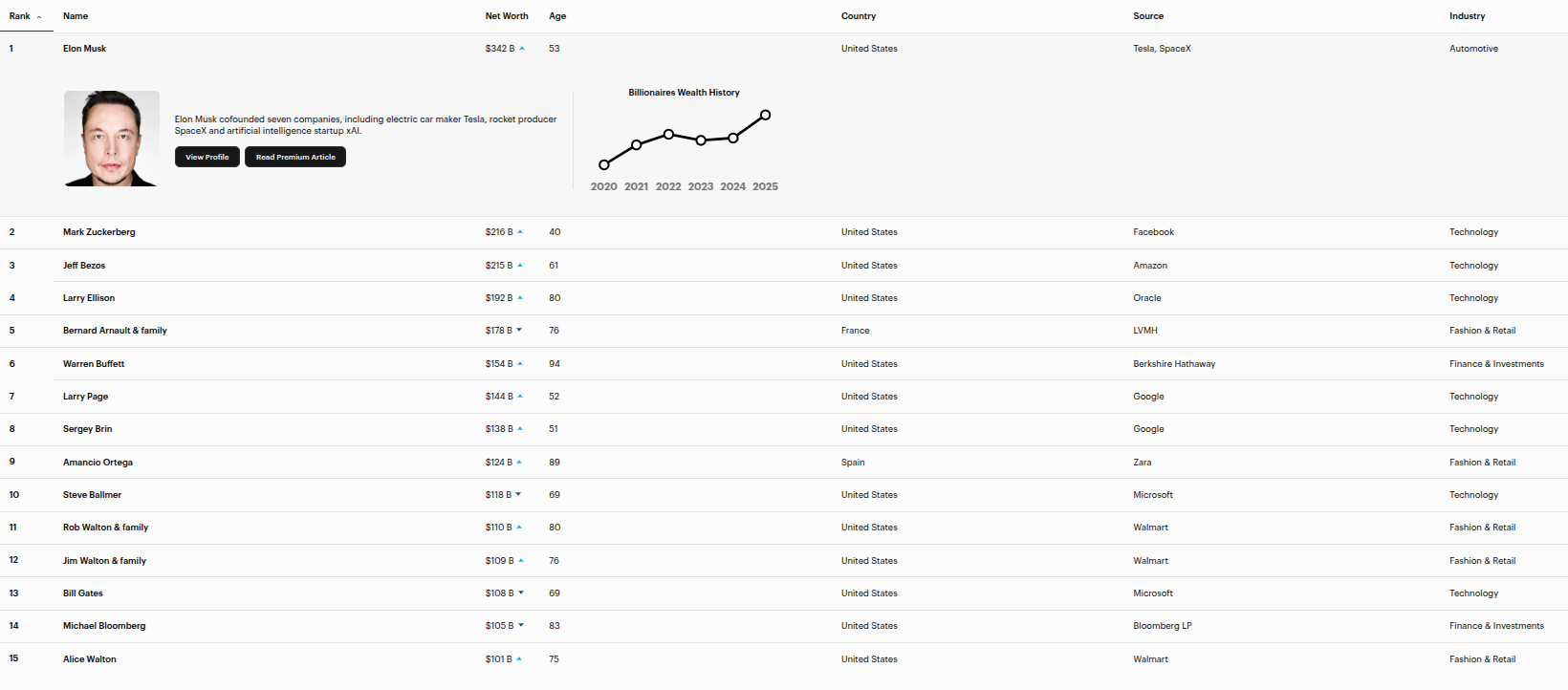1568x690 pixels.
Task: Open Elon Musk's View Profile button
Action: click(207, 157)
